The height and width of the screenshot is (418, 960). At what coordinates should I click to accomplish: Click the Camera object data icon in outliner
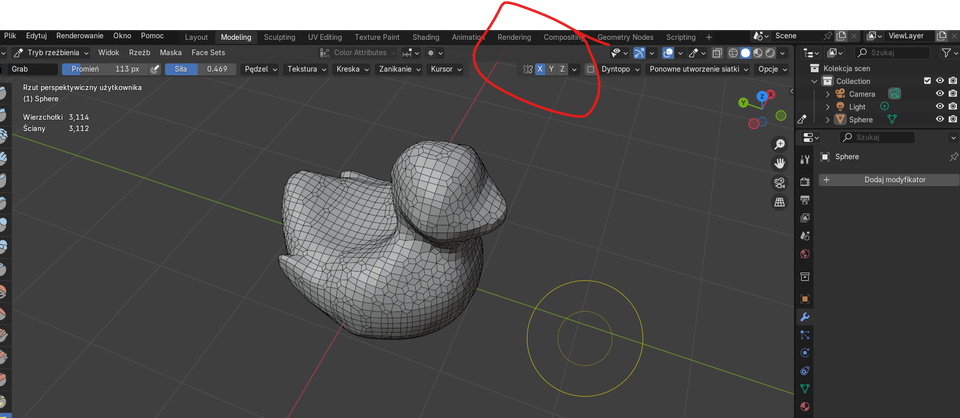pos(895,94)
